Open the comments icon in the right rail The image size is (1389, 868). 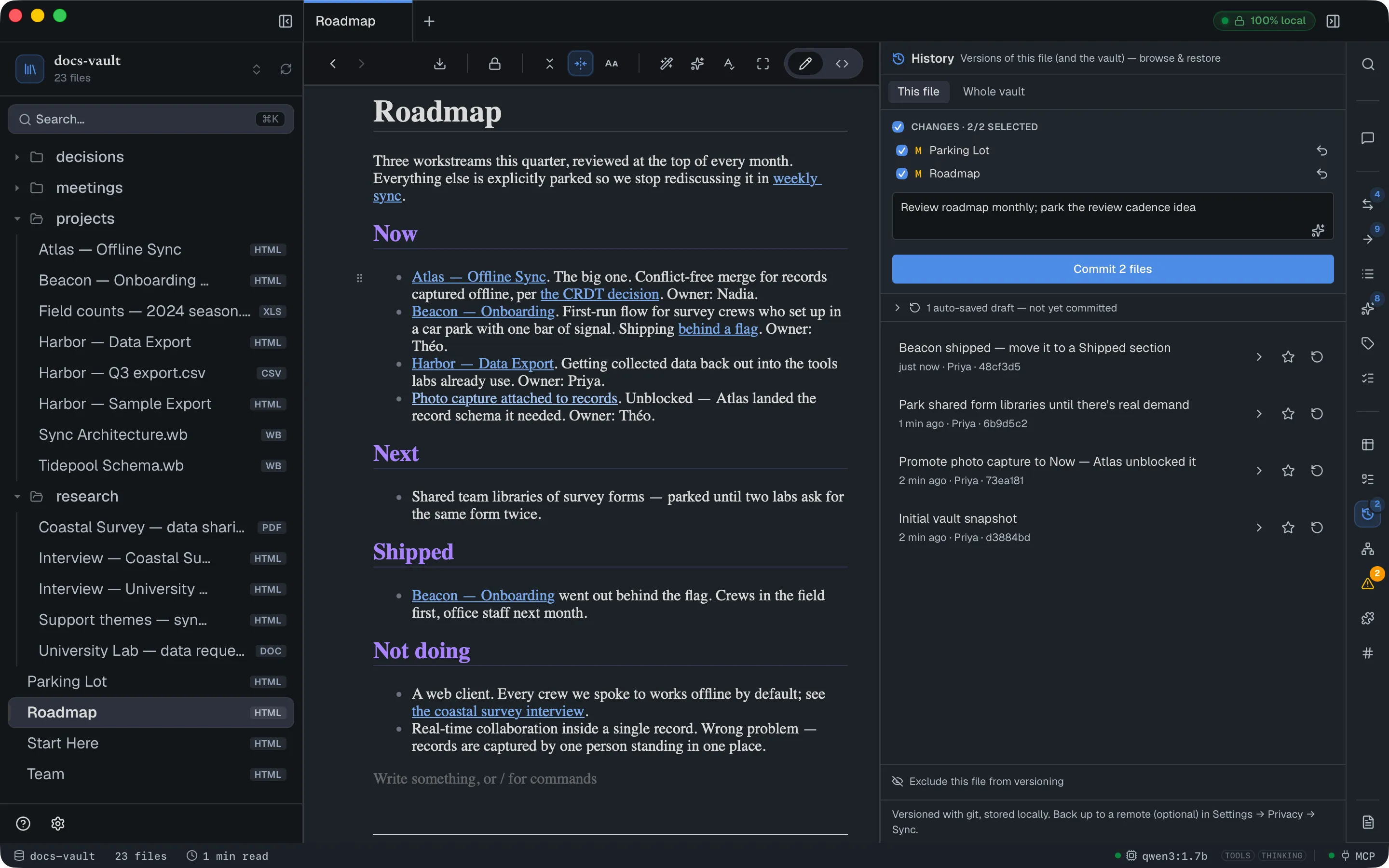(x=1368, y=138)
